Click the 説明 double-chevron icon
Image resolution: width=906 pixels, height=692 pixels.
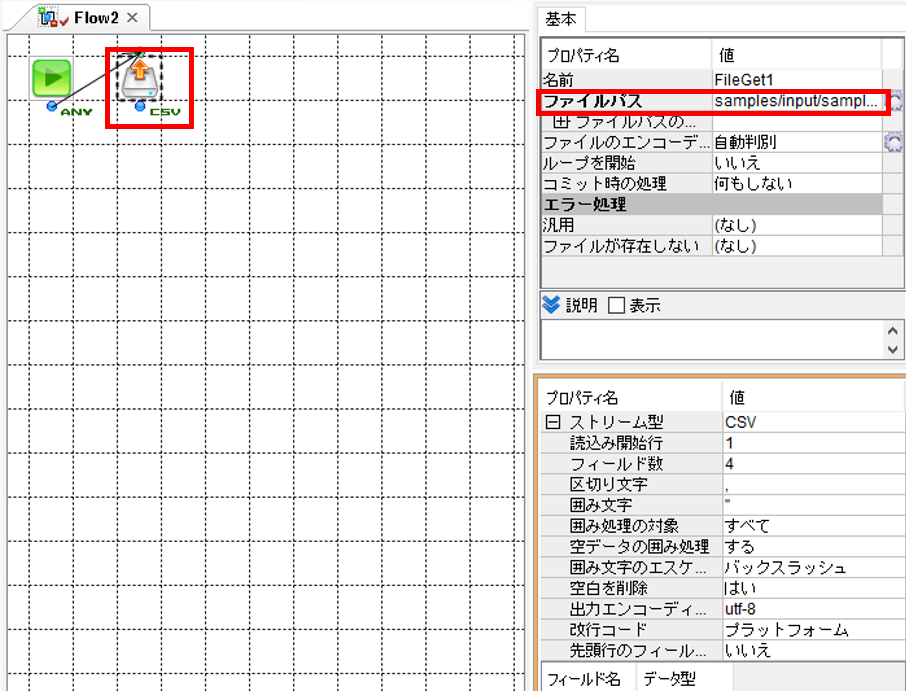(x=551, y=304)
